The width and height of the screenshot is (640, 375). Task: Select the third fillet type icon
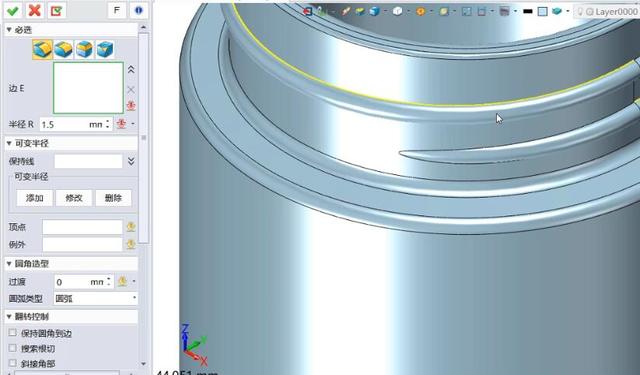pyautogui.click(x=84, y=49)
